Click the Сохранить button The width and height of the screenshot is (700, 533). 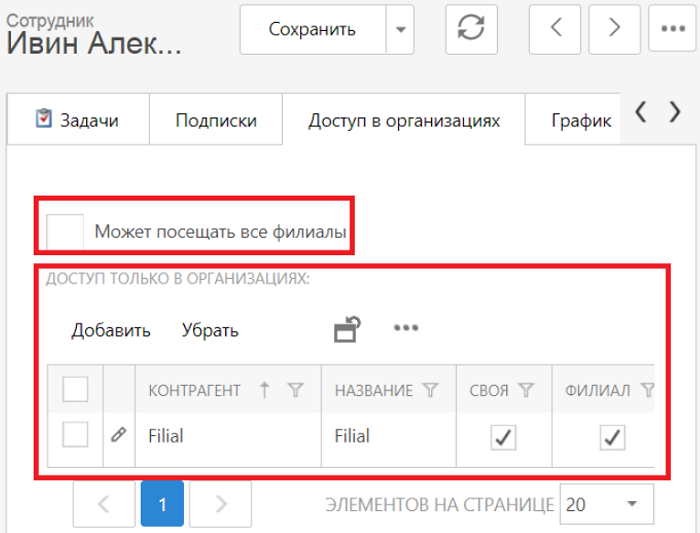coord(312,30)
